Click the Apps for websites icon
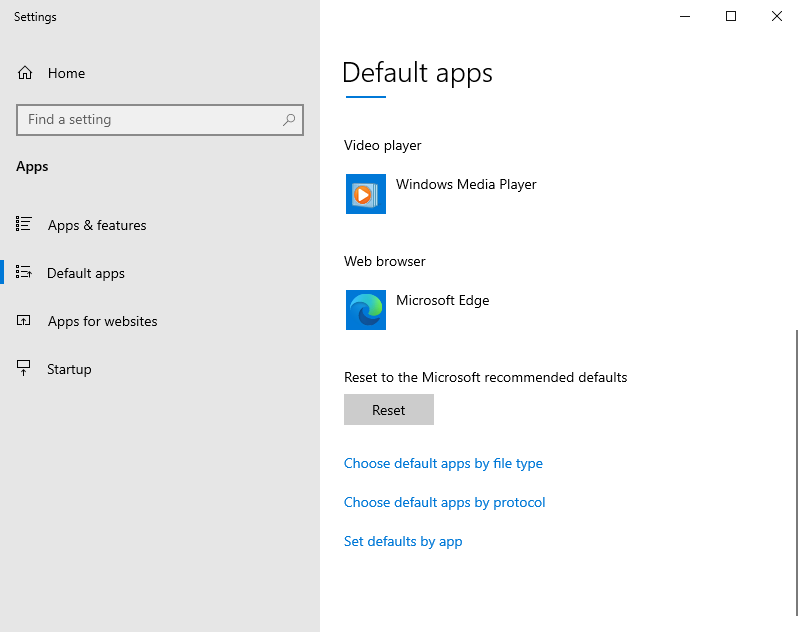This screenshot has height=632, width=800. coord(23,320)
